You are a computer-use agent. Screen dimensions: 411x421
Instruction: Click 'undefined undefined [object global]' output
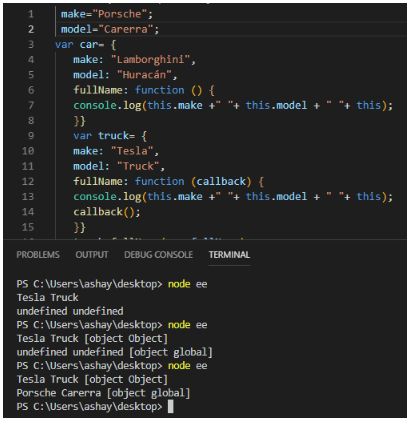(114, 352)
